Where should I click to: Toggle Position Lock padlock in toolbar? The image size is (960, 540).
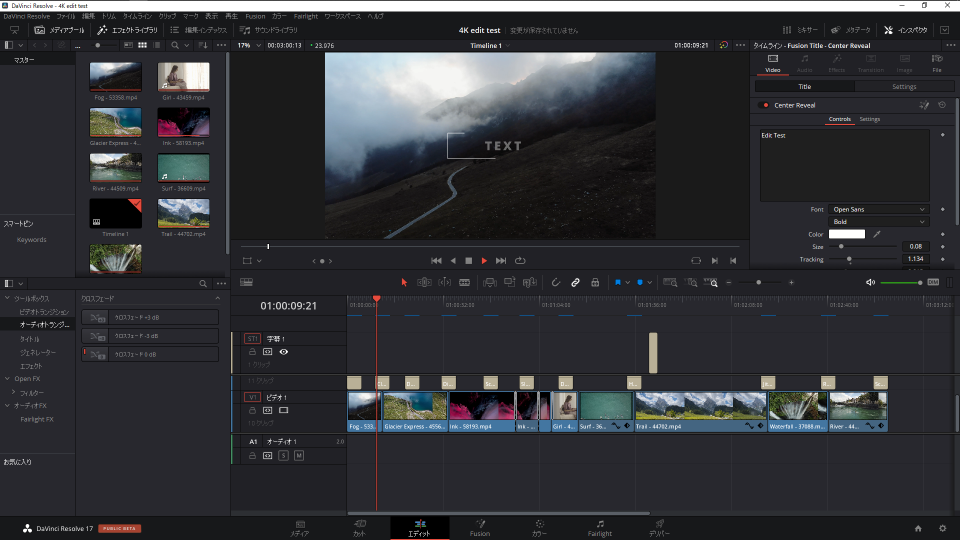pyautogui.click(x=595, y=282)
